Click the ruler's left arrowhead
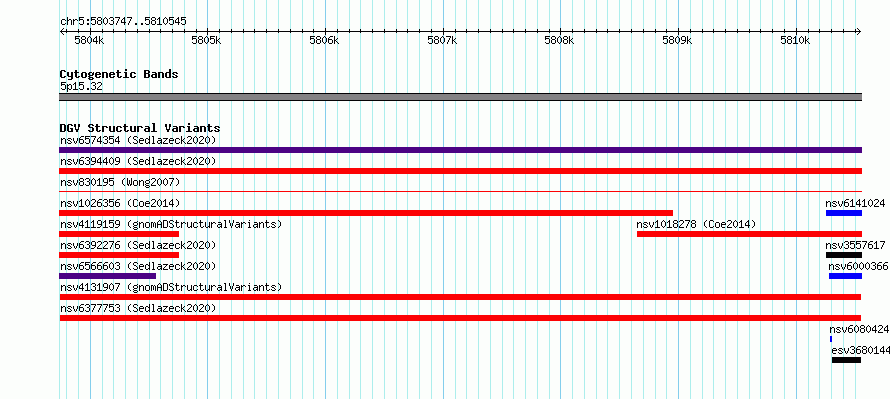Screen dimensions: 890x399 tap(62, 31)
